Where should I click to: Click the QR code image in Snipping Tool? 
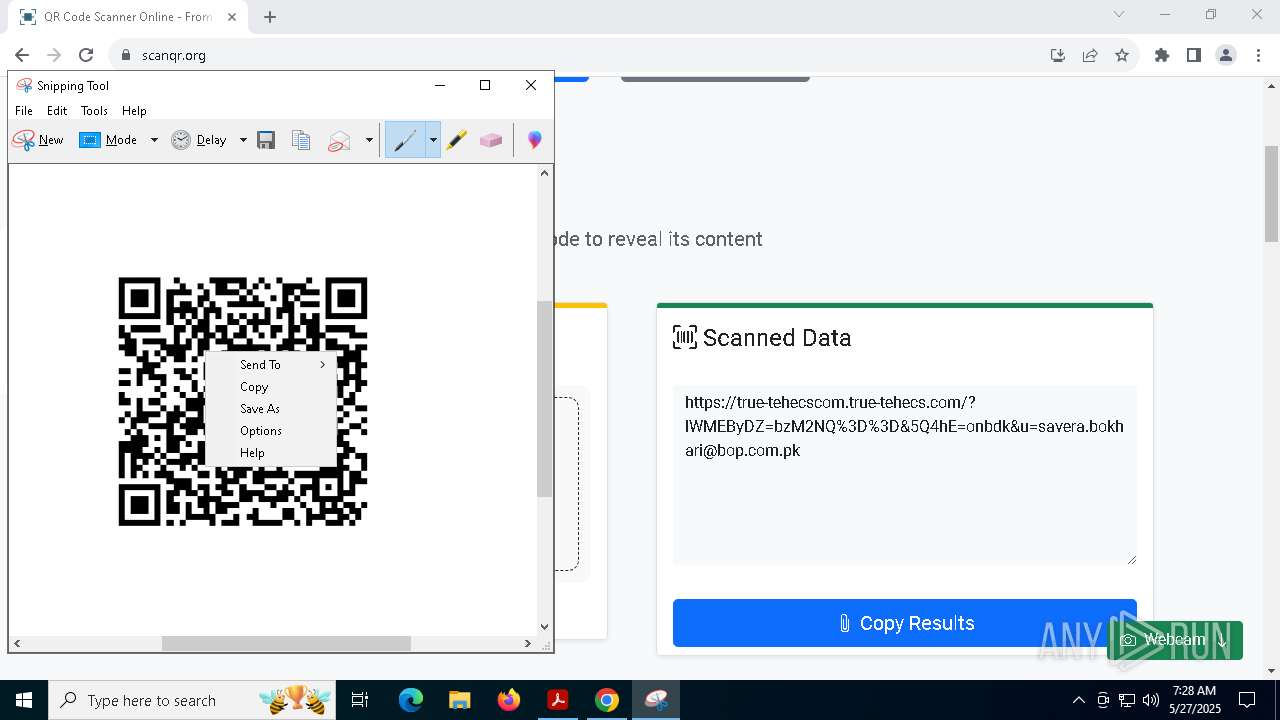[x=243, y=401]
